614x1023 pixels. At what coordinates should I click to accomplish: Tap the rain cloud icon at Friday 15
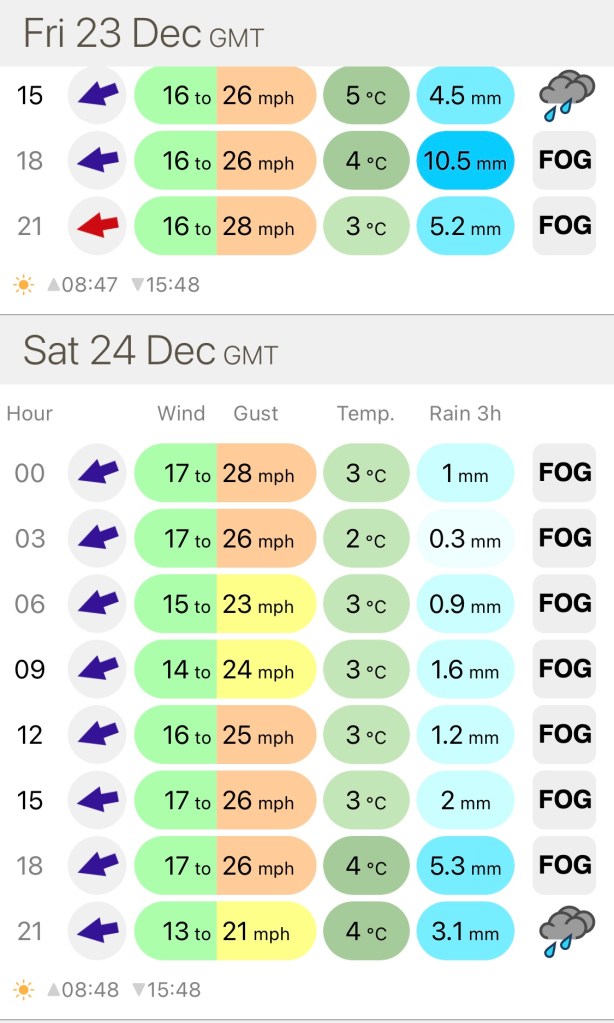point(566,95)
